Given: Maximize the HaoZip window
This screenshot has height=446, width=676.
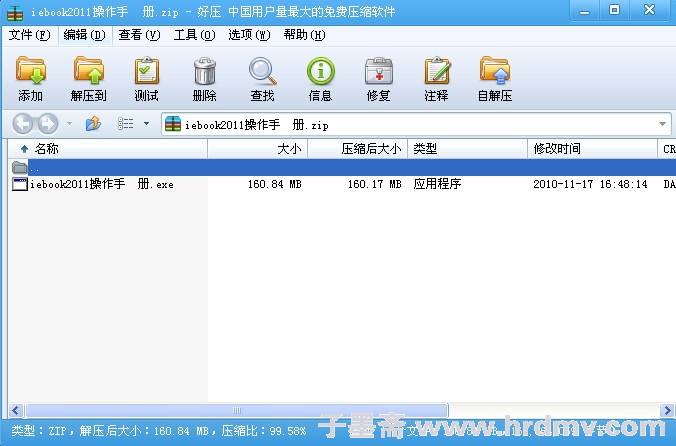Looking at the screenshot, I should coord(614,10).
